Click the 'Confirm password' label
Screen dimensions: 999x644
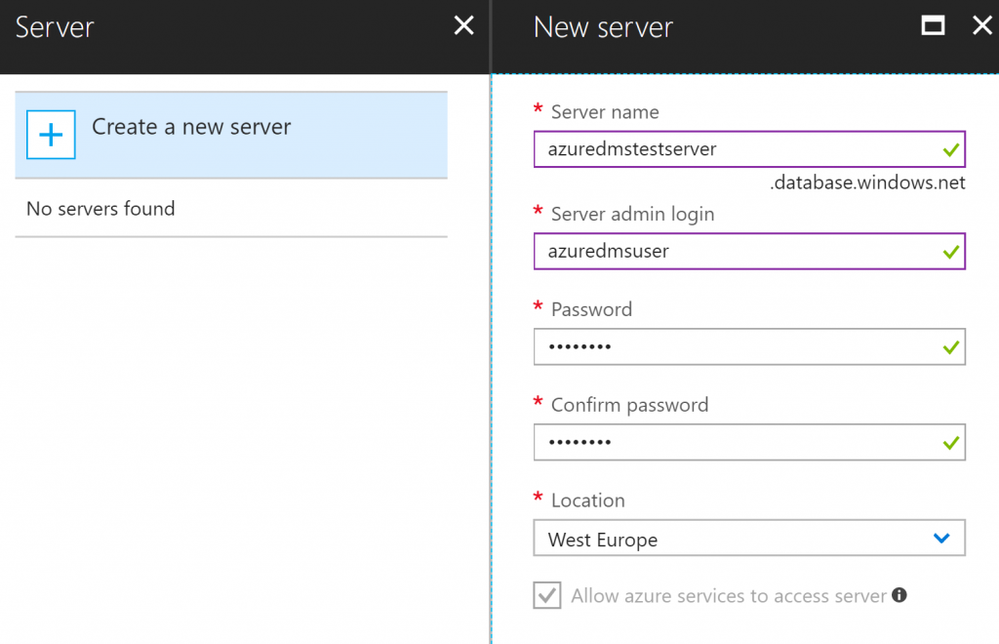pyautogui.click(x=629, y=405)
